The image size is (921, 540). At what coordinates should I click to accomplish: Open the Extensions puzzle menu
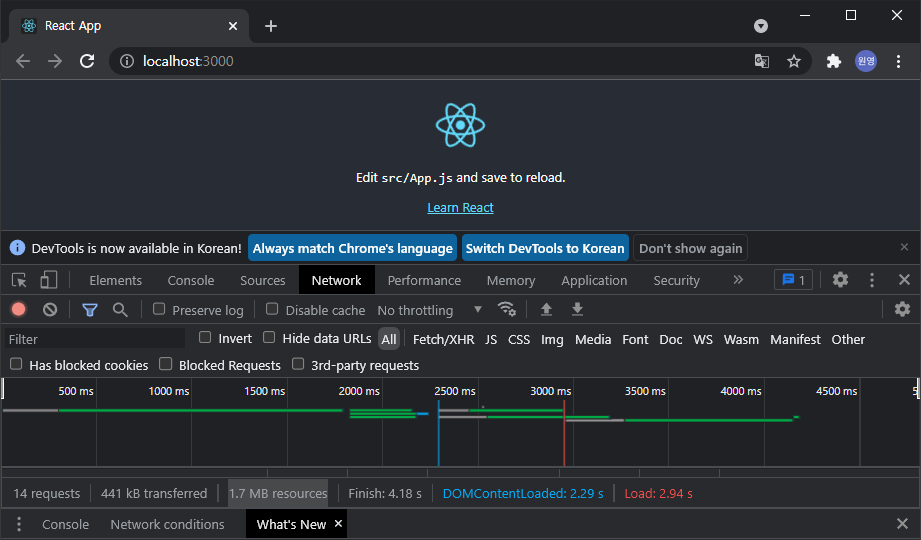[833, 61]
